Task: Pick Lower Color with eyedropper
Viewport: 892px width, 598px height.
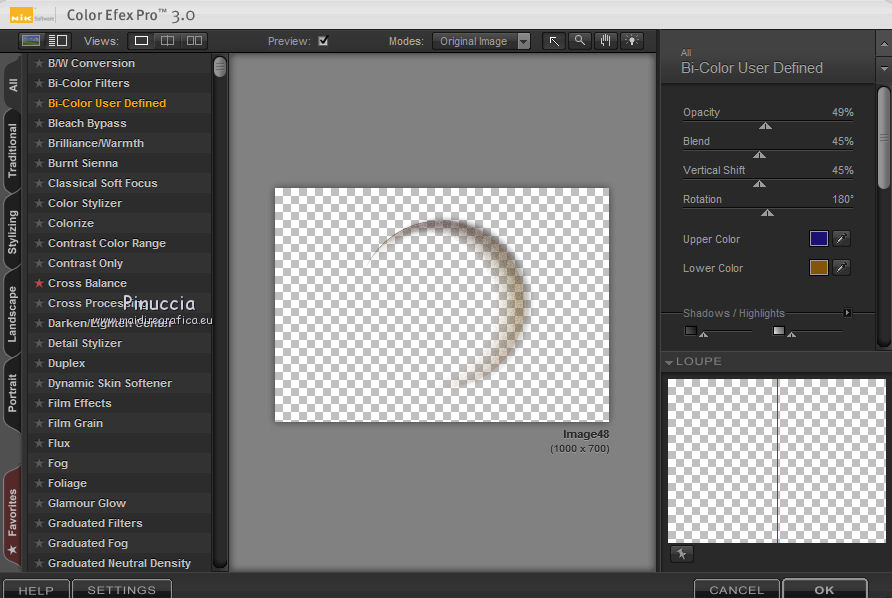Action: point(842,268)
